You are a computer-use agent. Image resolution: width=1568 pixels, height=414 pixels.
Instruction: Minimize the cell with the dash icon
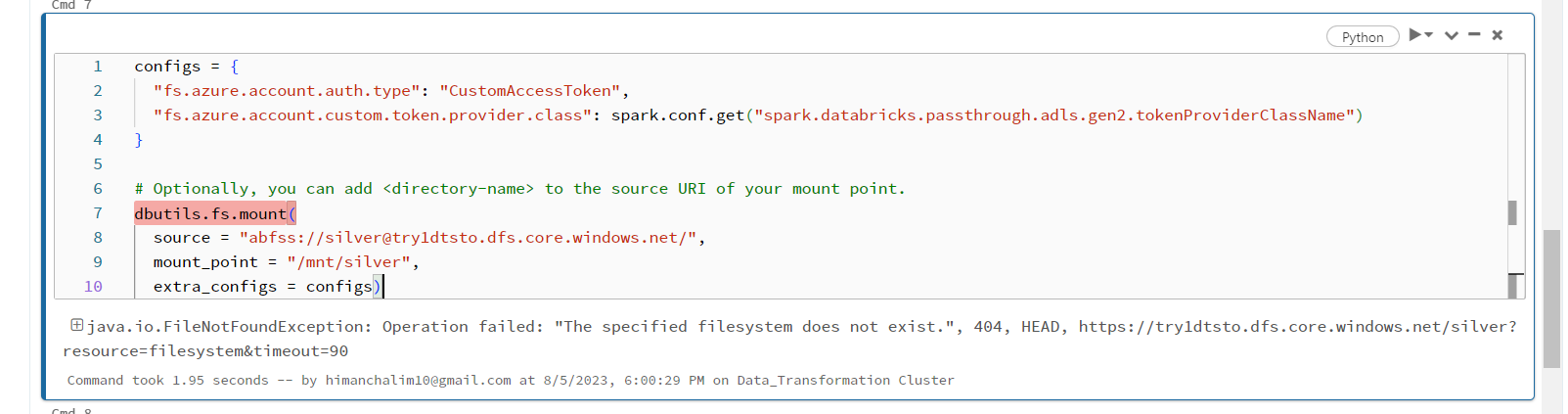pos(1474,34)
